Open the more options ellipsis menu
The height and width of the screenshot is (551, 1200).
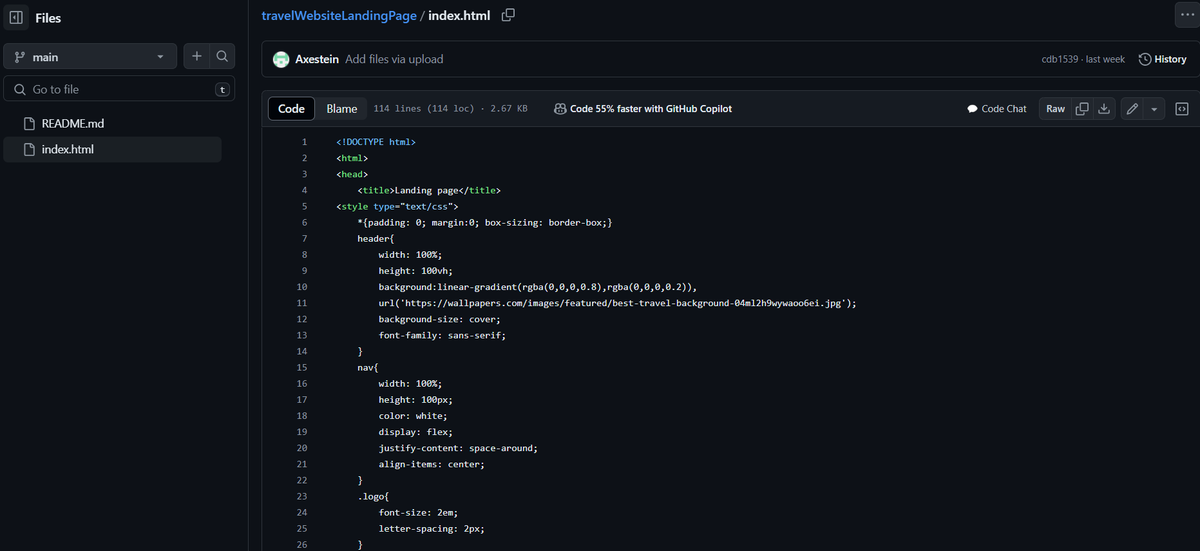pyautogui.click(x=1187, y=15)
